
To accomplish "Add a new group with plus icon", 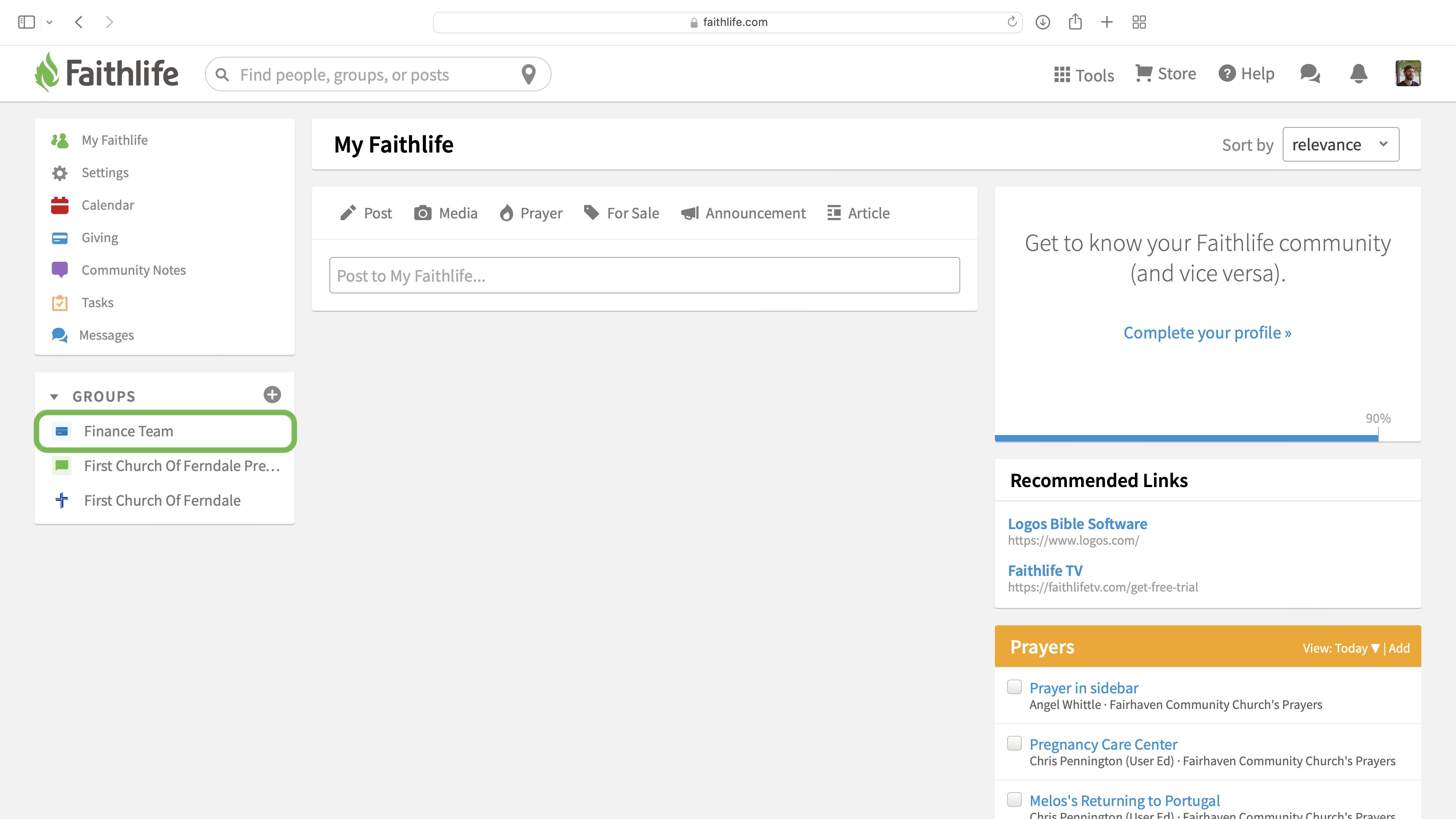I will point(273,394).
